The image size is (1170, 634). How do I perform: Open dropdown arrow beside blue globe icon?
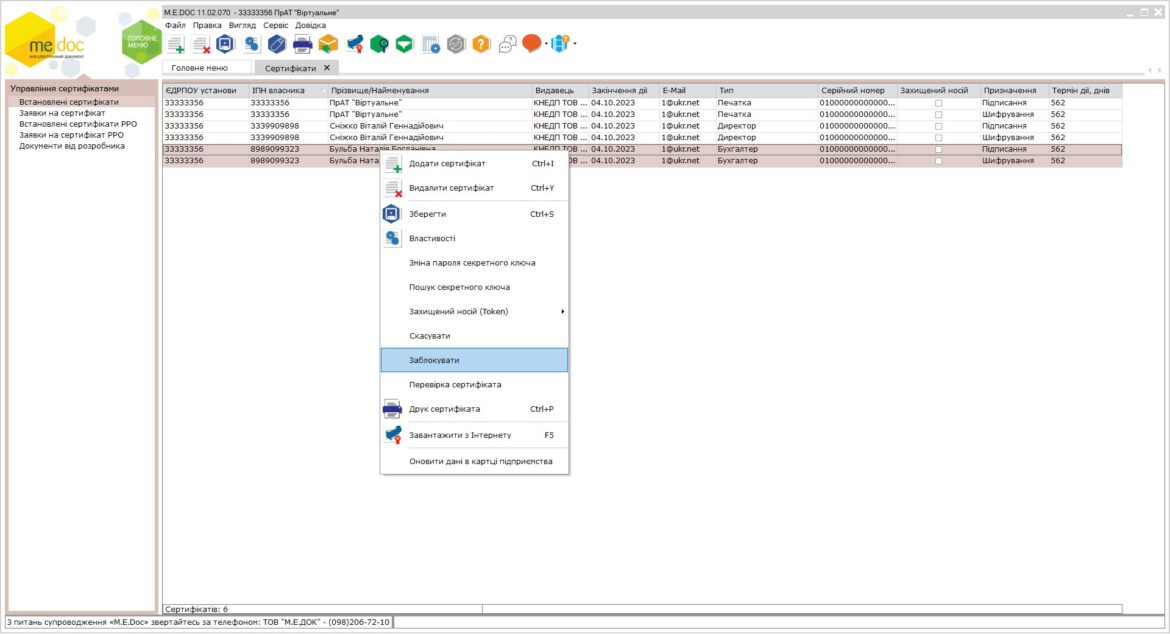coord(575,44)
